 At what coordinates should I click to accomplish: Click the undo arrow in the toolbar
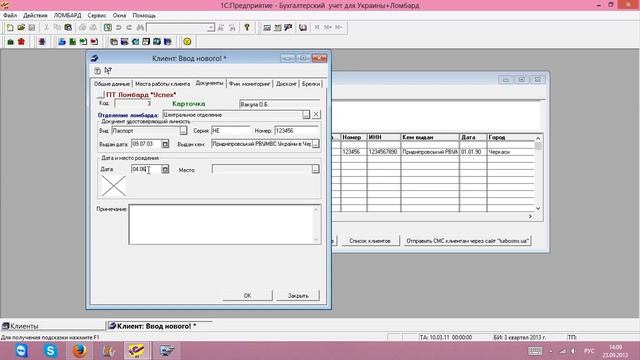(x=118, y=27)
